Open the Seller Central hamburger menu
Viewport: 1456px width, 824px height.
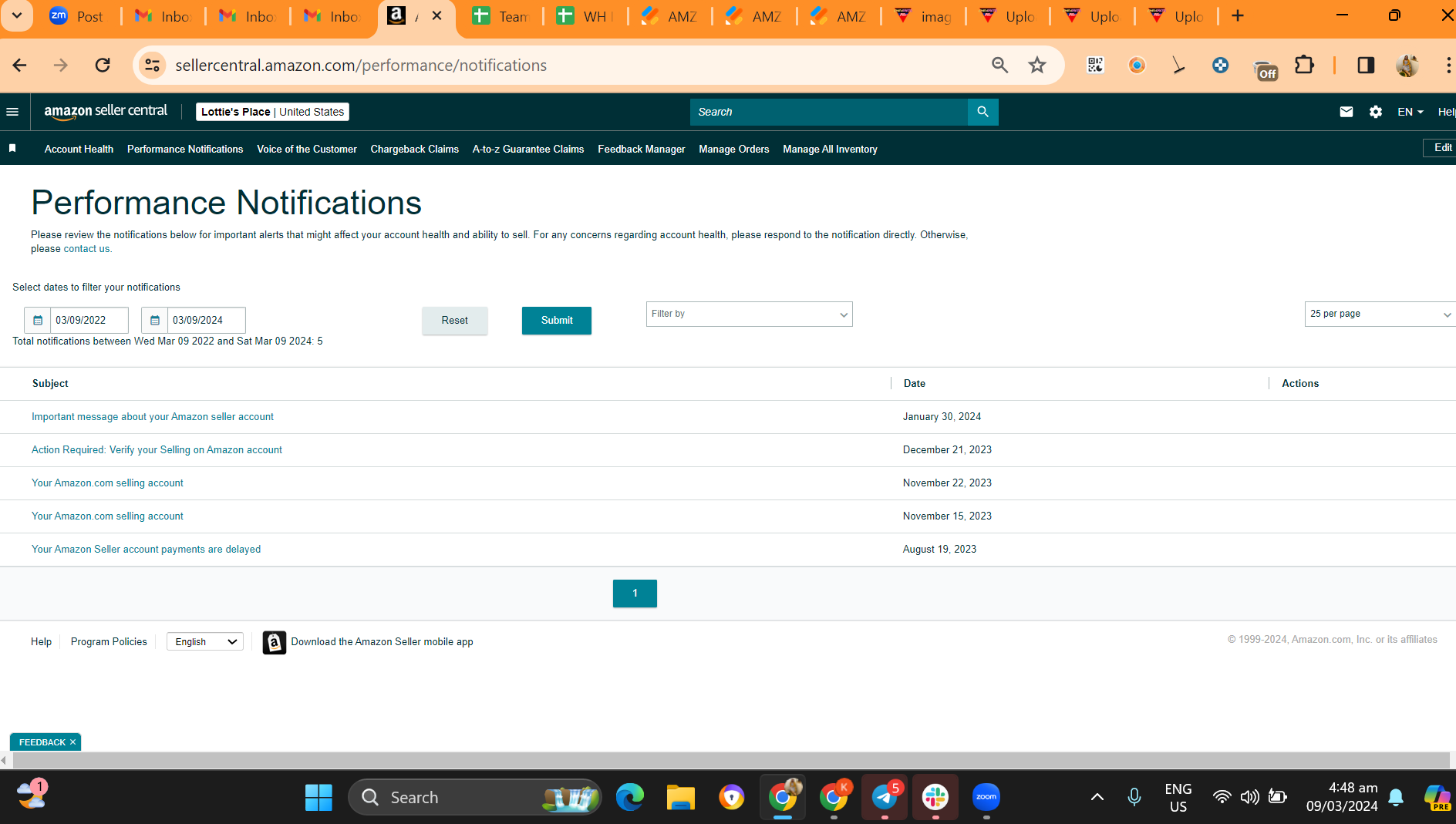[12, 112]
